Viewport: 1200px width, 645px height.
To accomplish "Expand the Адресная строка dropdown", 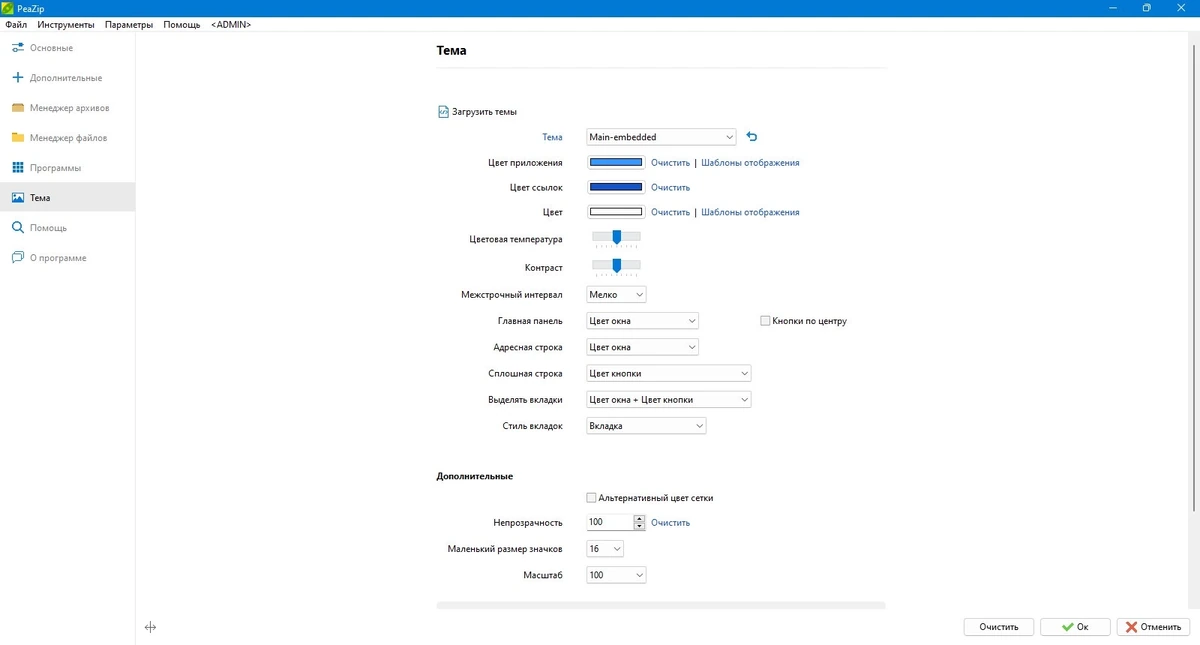I will pyautogui.click(x=642, y=347).
